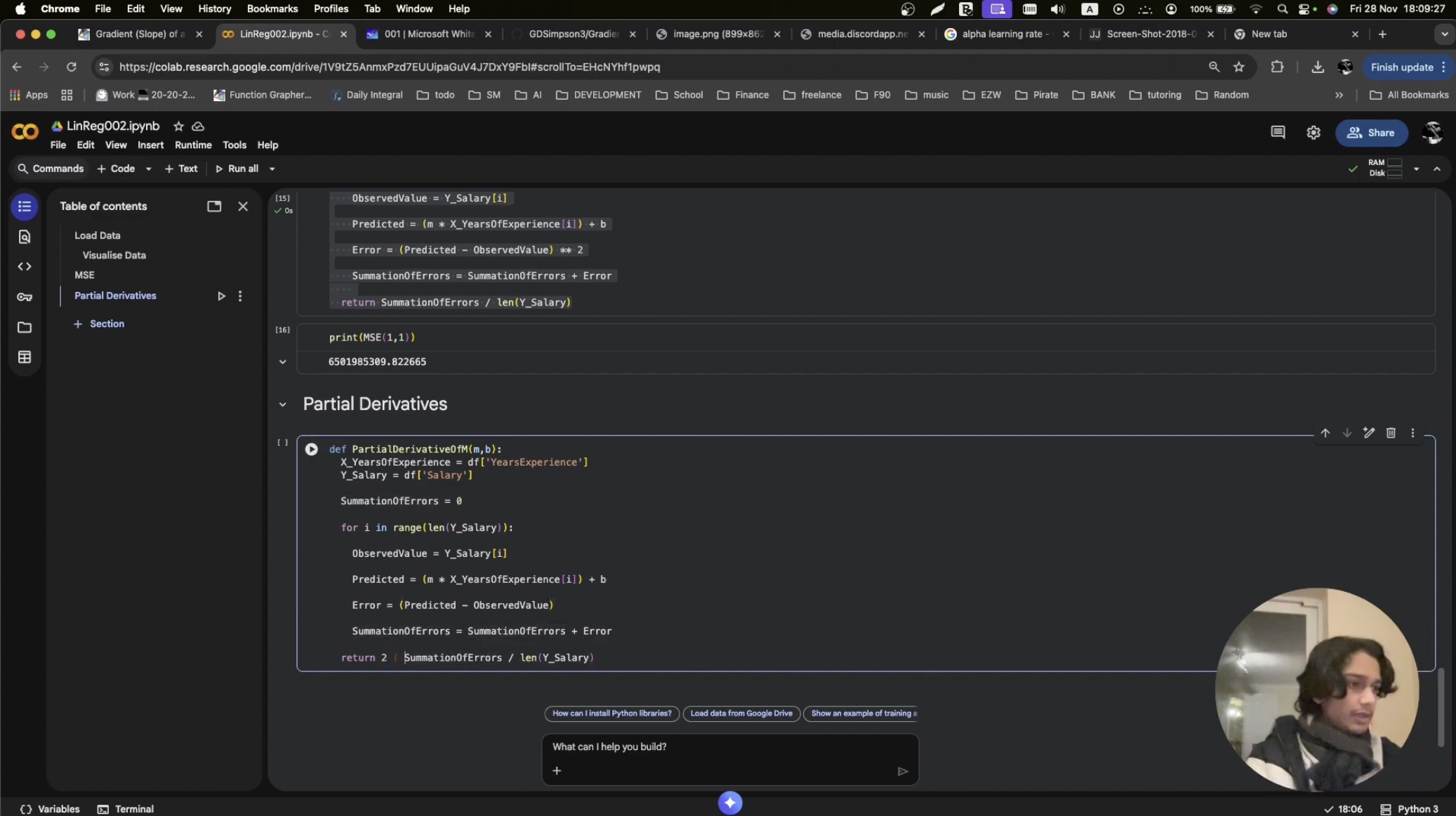Image resolution: width=1456 pixels, height=816 pixels.
Task: Select MSE heading in contents
Action: coord(84,275)
